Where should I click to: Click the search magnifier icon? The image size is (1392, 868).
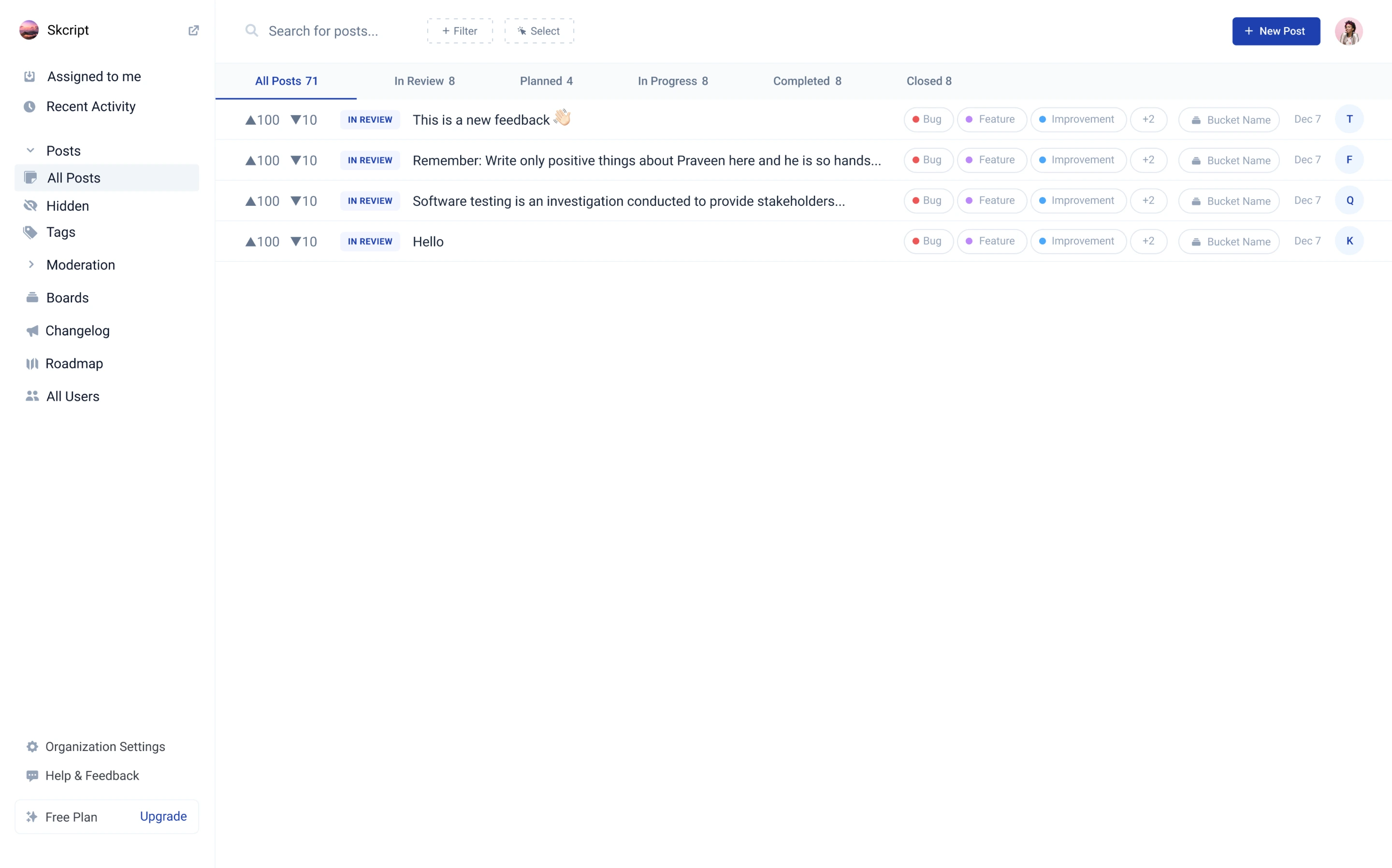pyautogui.click(x=251, y=30)
